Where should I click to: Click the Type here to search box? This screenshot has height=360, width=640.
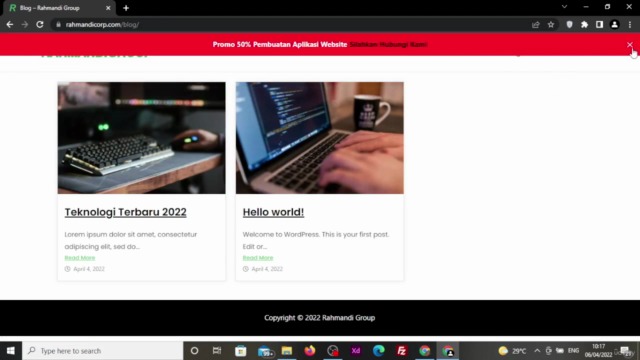[103, 351]
